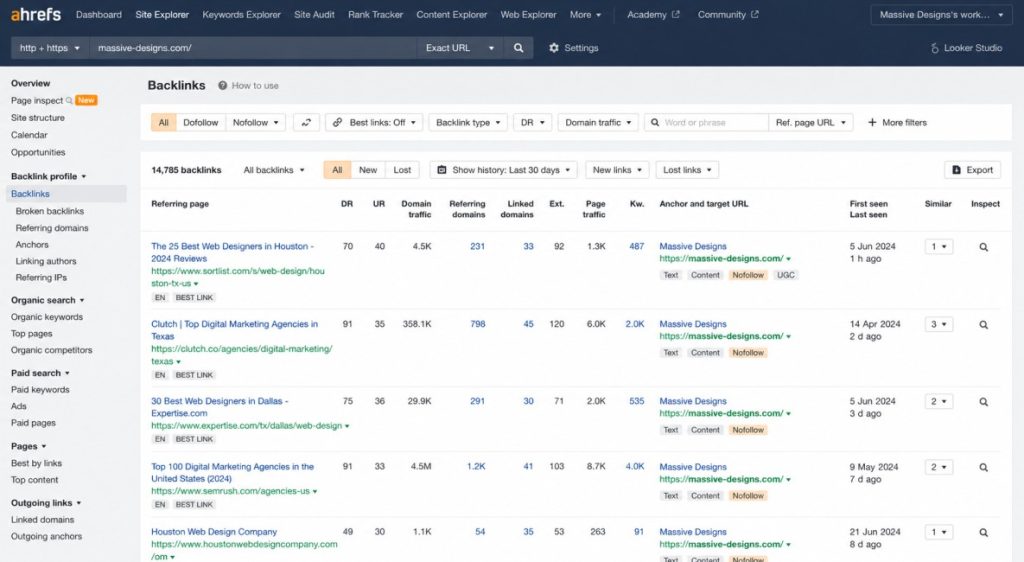
Task: Click the Ahrefs logo
Action: 36,14
